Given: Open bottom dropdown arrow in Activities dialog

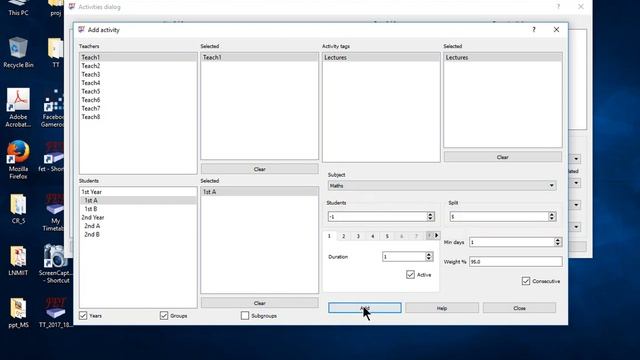Looking at the screenshot, I should (576, 227).
